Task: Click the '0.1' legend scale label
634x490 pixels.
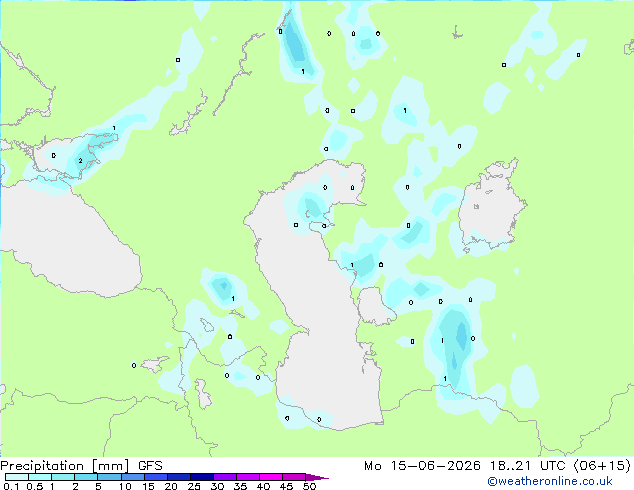Action: (x=11, y=486)
